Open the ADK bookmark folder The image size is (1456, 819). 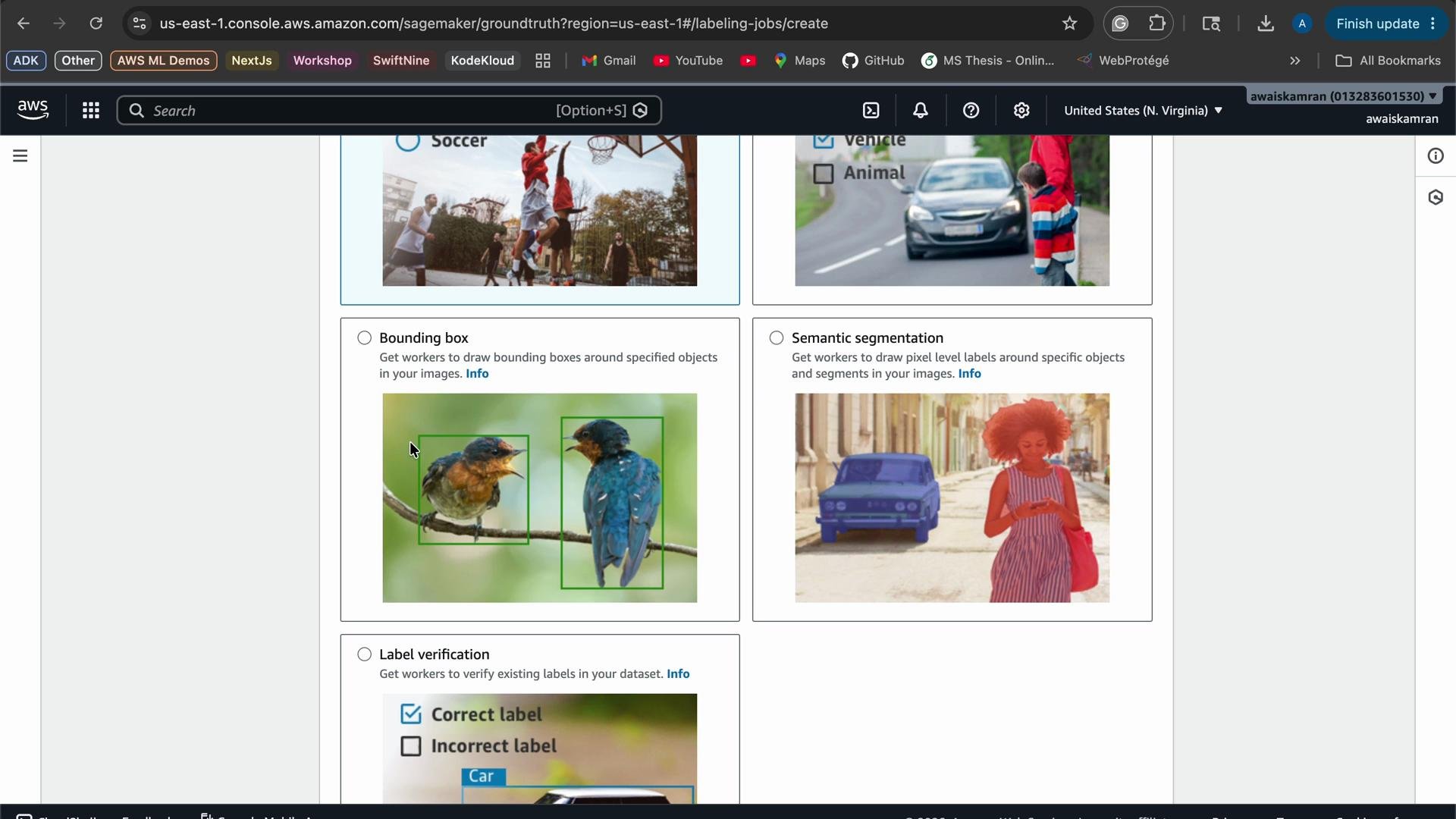[26, 61]
